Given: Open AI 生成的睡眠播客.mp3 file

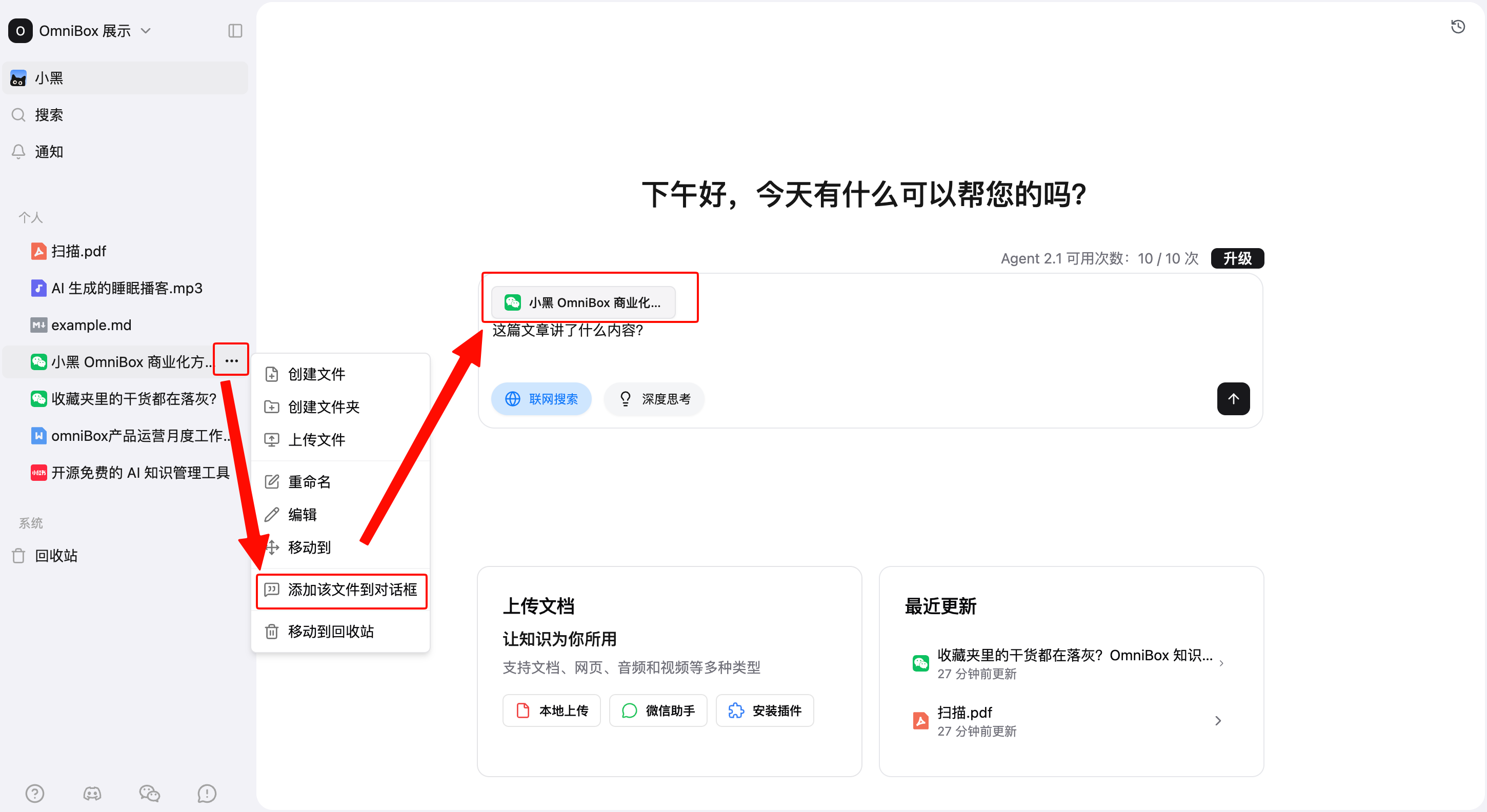Looking at the screenshot, I should coord(125,288).
